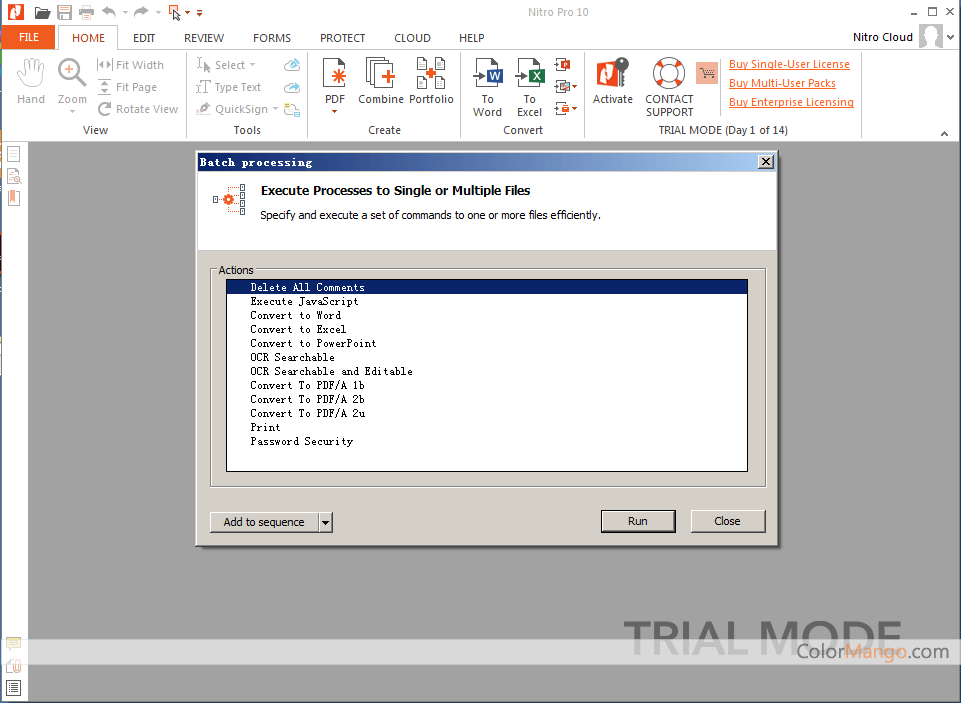
Task: Open the Customize Quick Access Toolbar dropdown
Action: coord(199,12)
